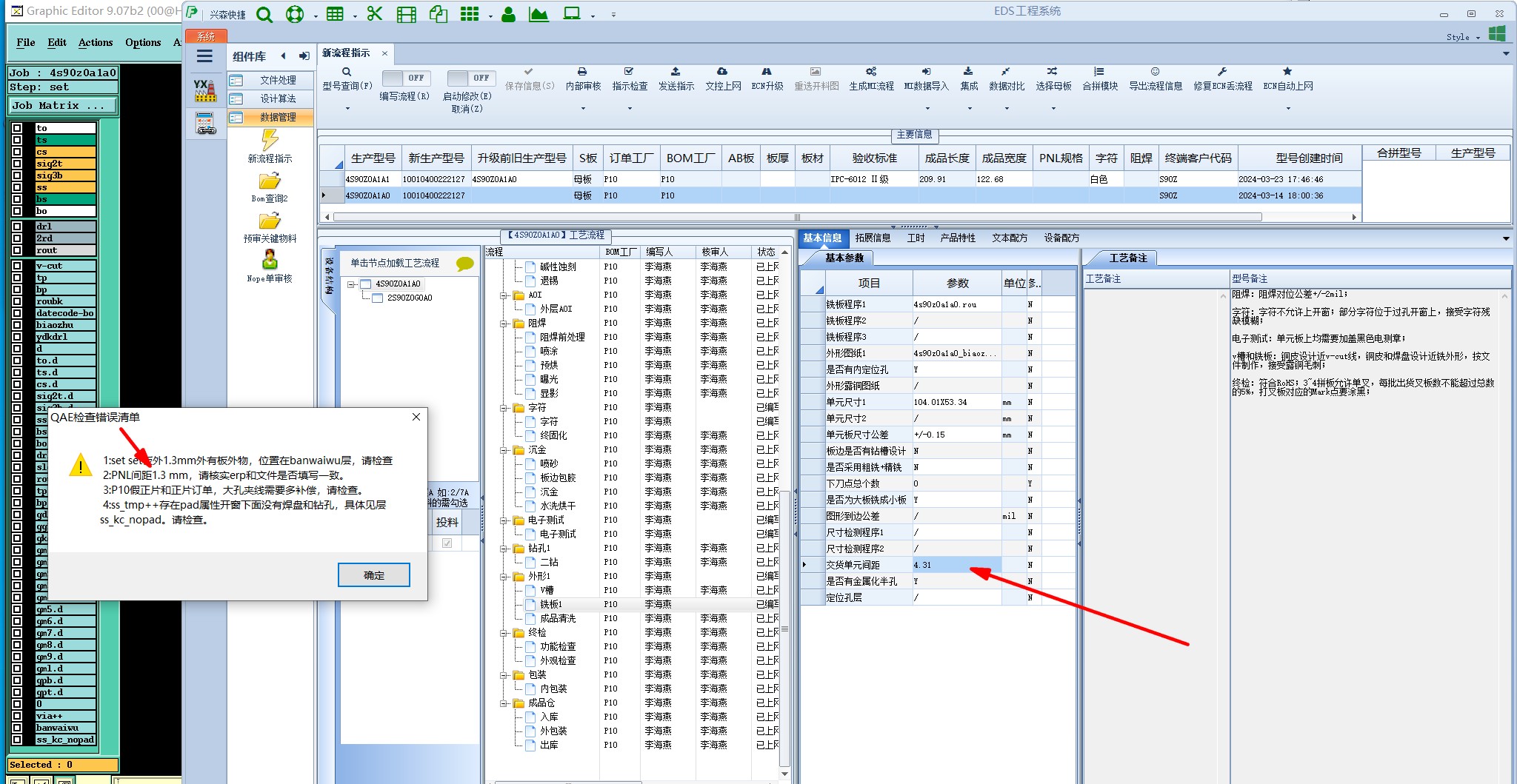Click main info table horizontal scrollbar
The height and width of the screenshot is (784, 1517).
(797, 217)
